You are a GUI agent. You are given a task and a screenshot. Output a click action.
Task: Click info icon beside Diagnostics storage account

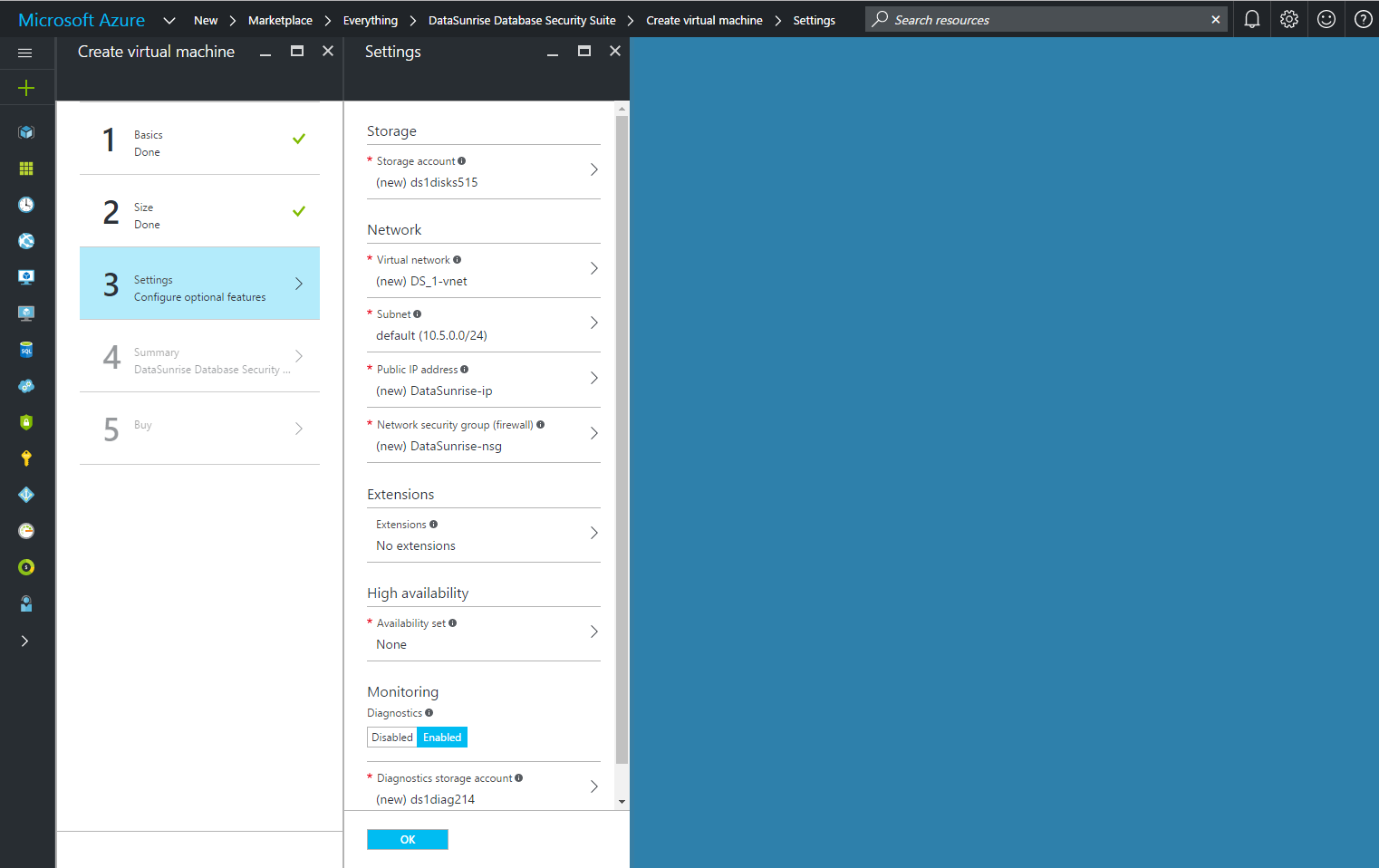pos(518,778)
